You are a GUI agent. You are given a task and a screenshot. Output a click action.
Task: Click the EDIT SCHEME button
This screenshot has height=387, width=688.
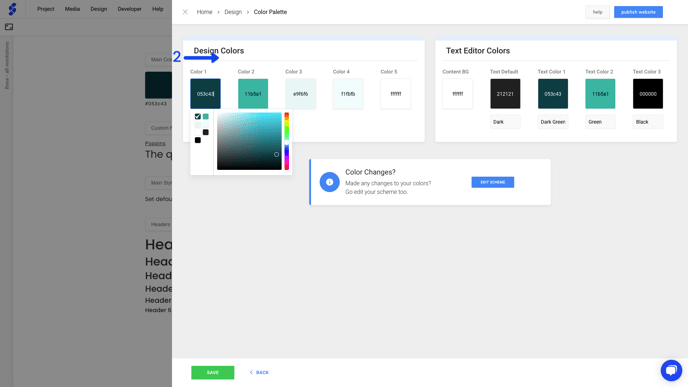[493, 182]
